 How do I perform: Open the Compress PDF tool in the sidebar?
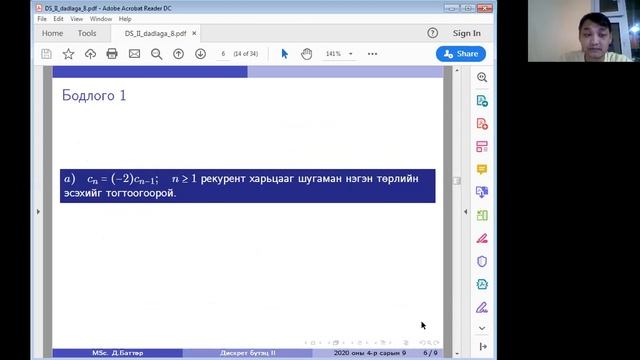tap(482, 284)
